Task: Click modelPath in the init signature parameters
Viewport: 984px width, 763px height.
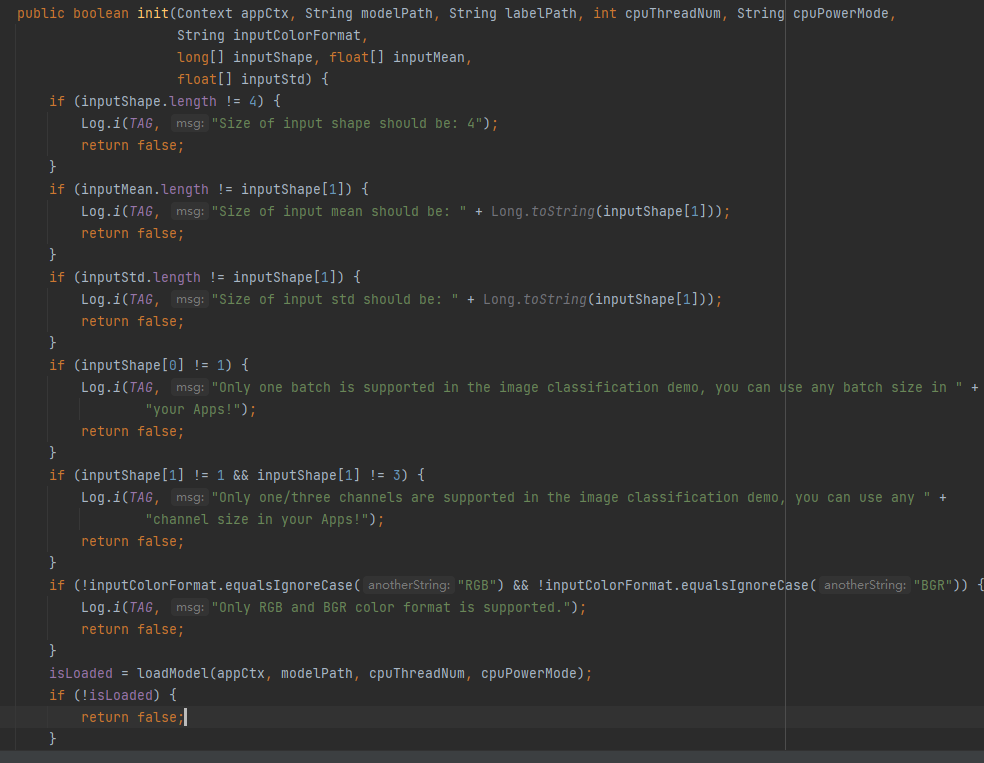Action: (397, 13)
